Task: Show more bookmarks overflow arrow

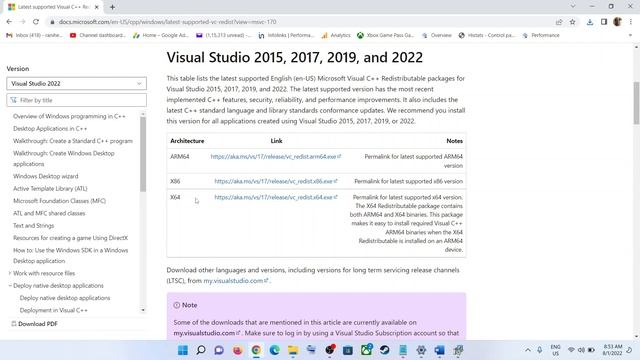Action: [x=630, y=36]
